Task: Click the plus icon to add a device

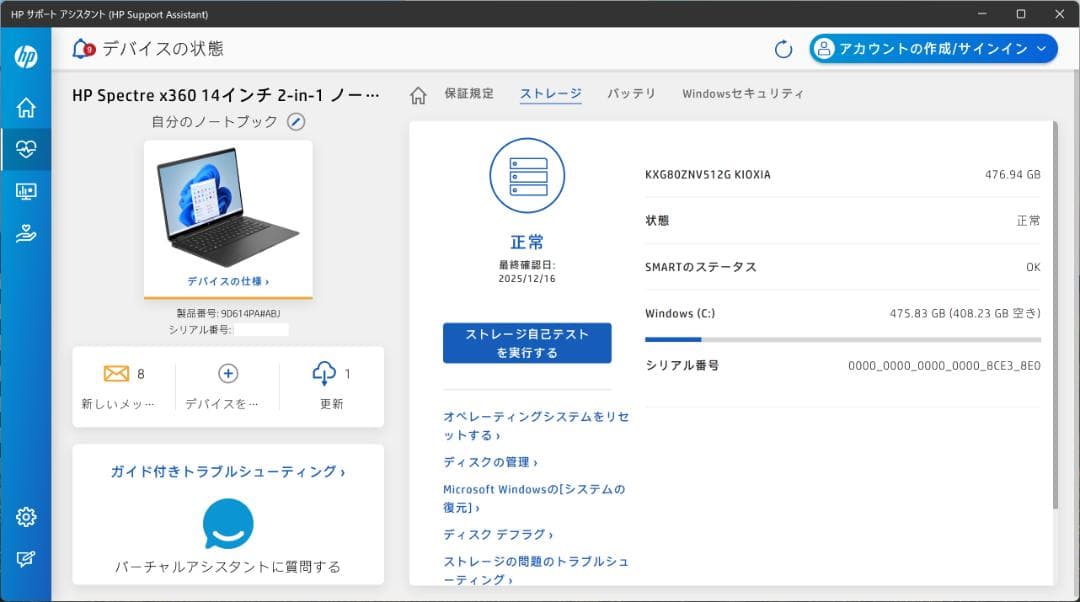Action: click(x=227, y=373)
